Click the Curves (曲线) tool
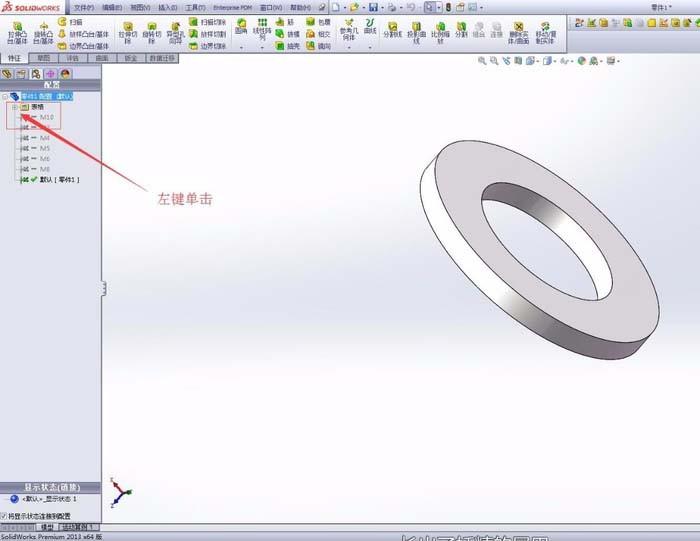Screen dimensions: 700x541 [370, 27]
